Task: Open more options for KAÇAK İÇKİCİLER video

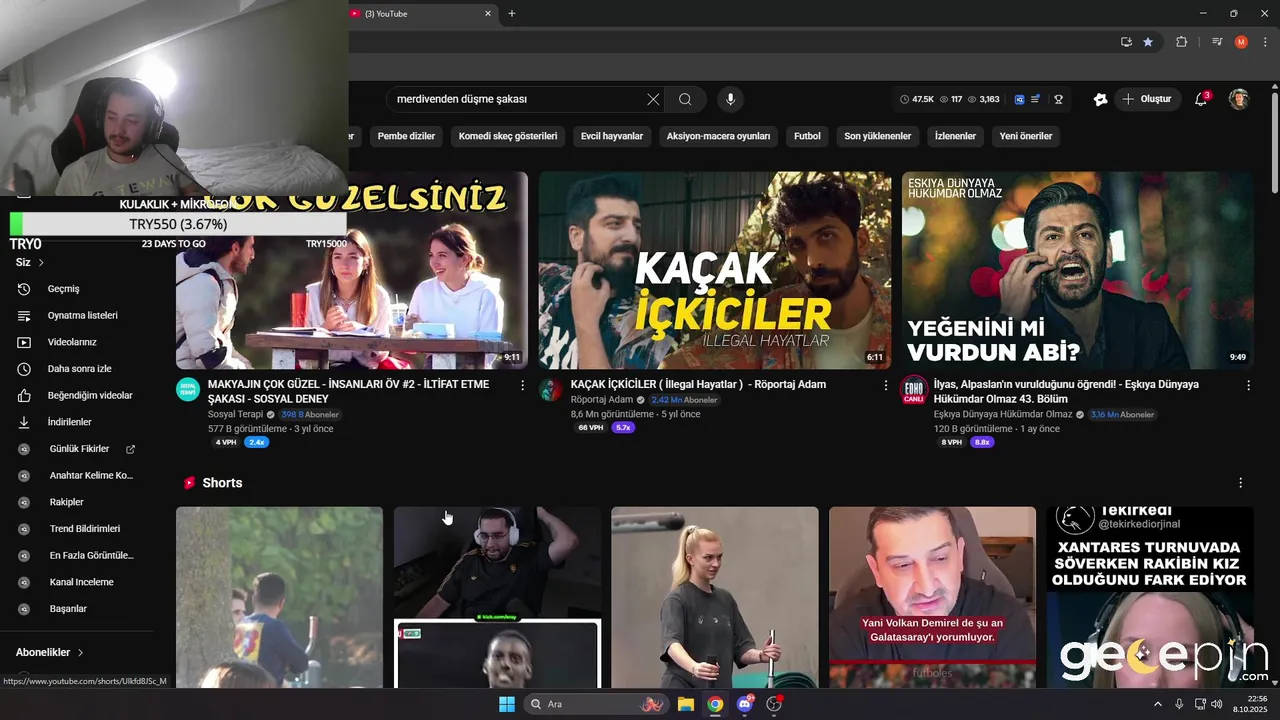Action: click(x=885, y=385)
